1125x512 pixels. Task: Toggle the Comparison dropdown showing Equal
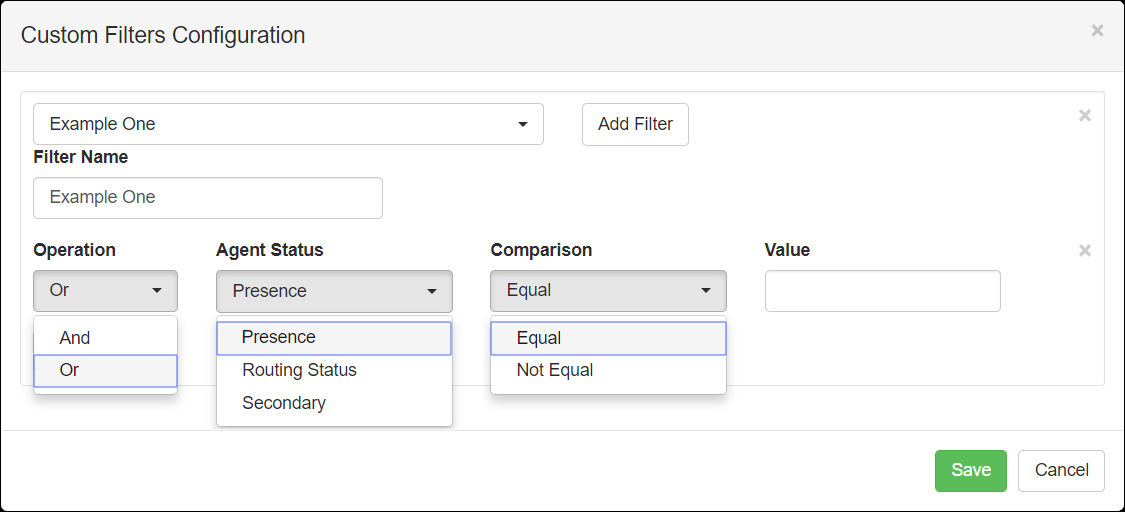[608, 290]
